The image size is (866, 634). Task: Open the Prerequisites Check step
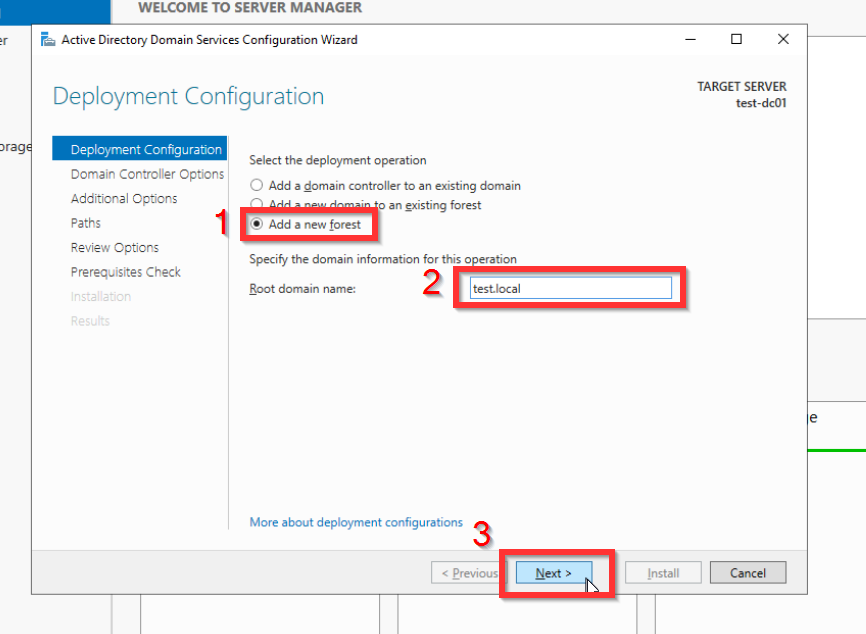tap(125, 272)
